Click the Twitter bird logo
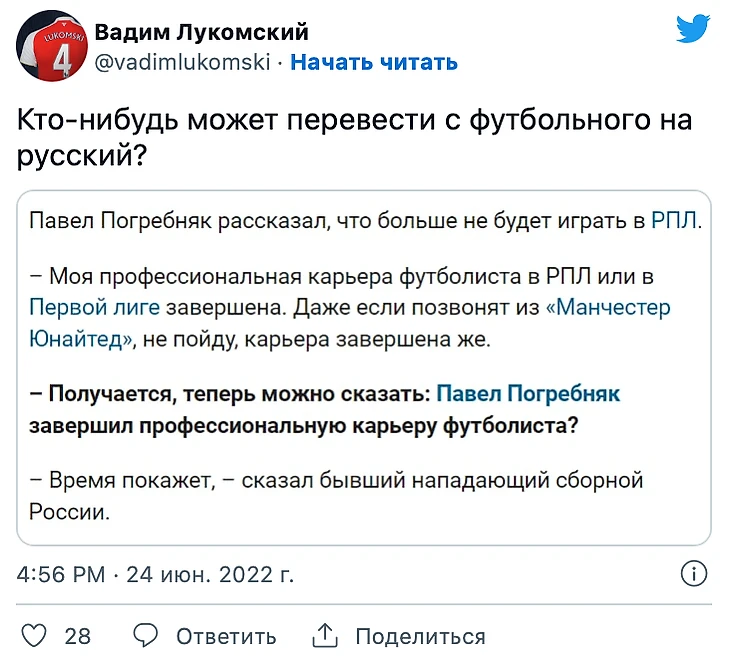The image size is (730, 662). [692, 29]
